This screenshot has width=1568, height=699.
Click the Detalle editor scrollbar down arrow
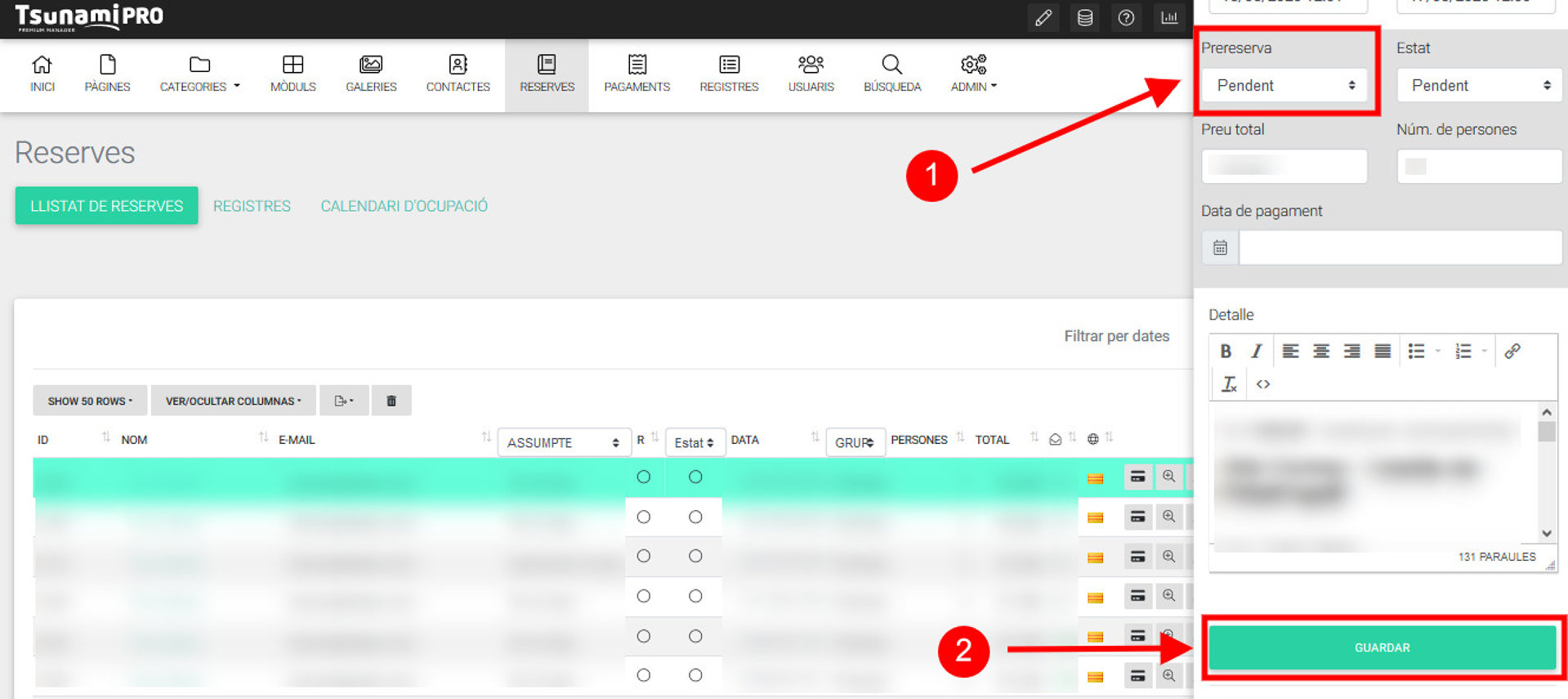pyautogui.click(x=1547, y=533)
